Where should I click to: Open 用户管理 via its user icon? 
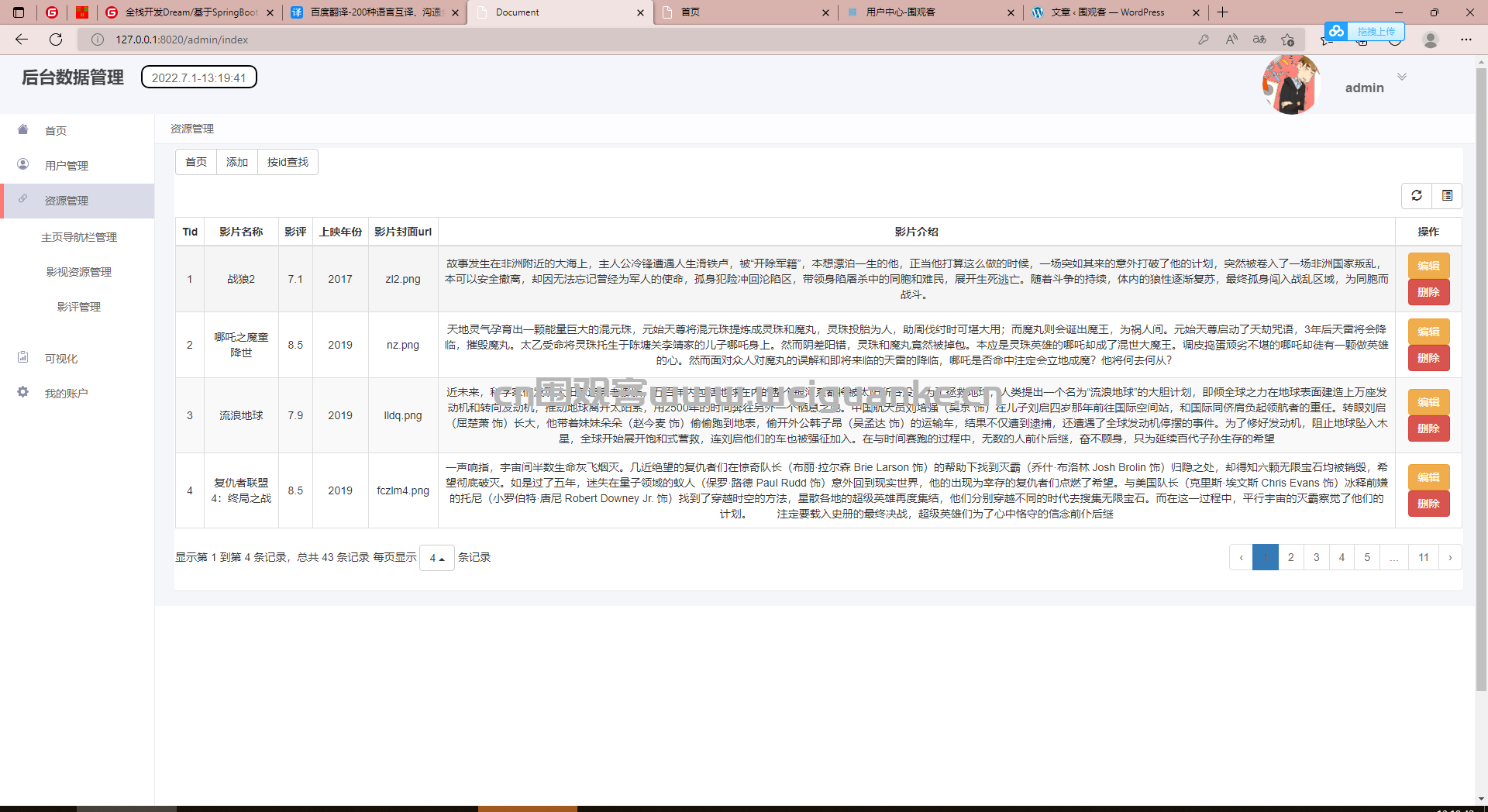pos(22,164)
